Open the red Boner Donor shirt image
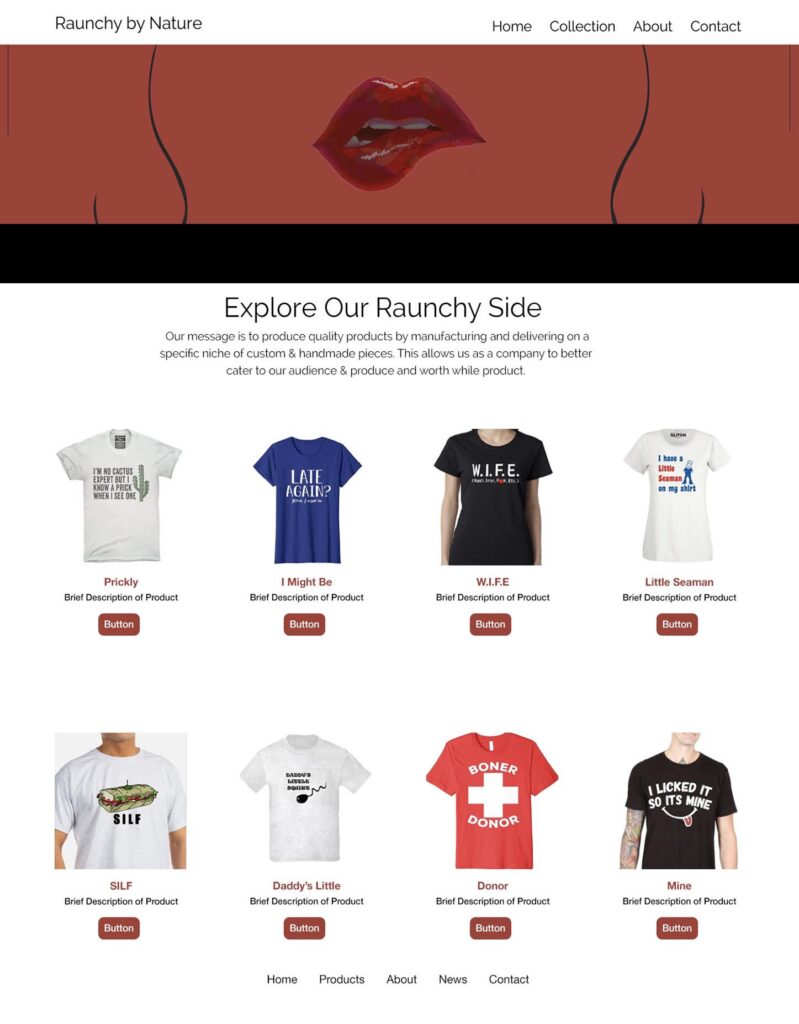799x1024 pixels. pyautogui.click(x=492, y=801)
